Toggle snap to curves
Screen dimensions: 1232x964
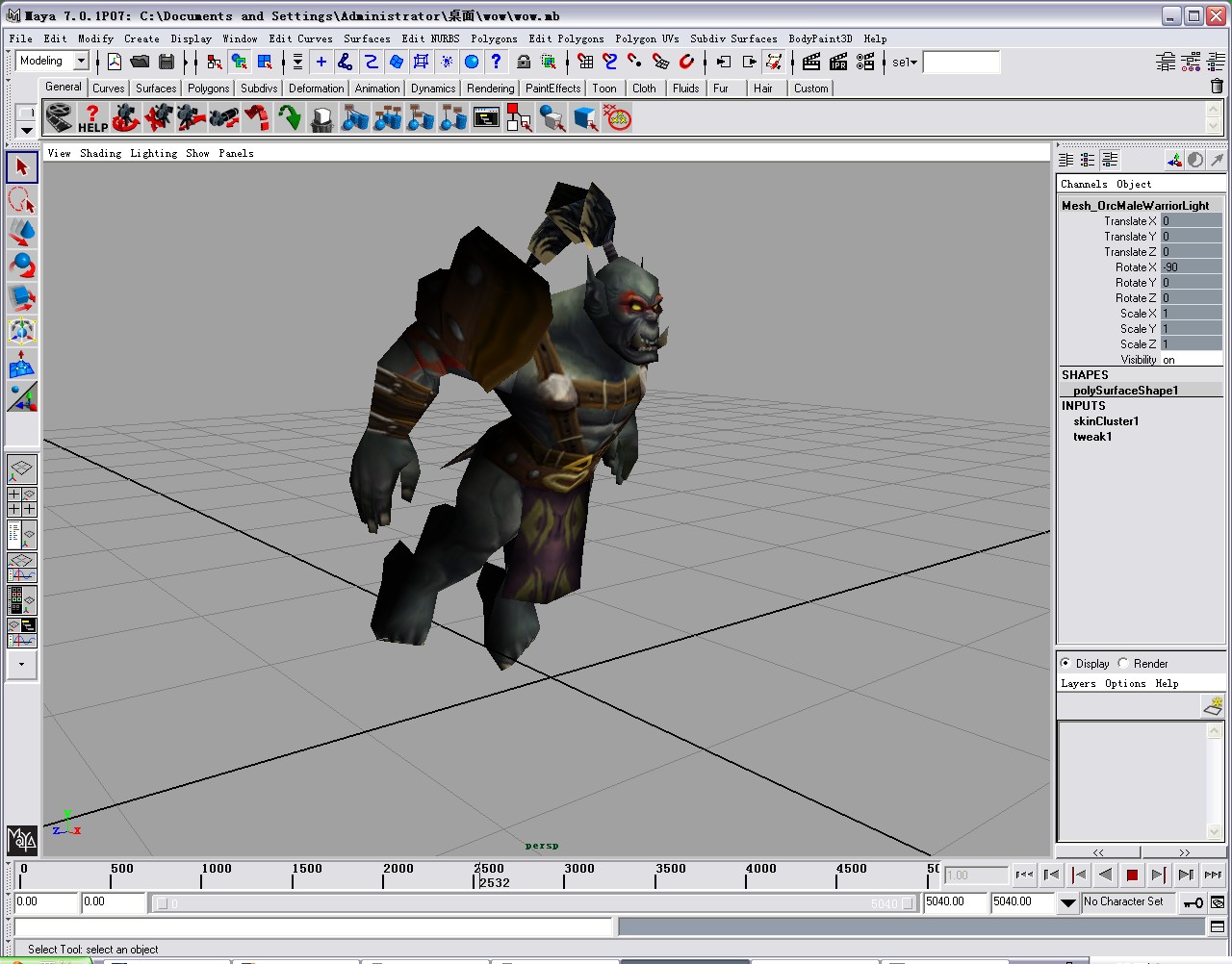(610, 62)
